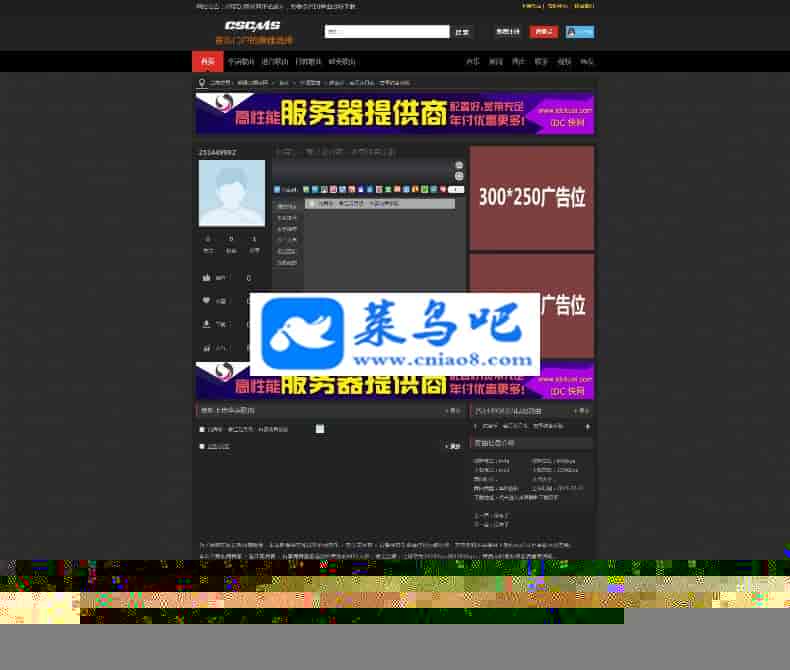Click the upper round player control icon

pos(459,165)
